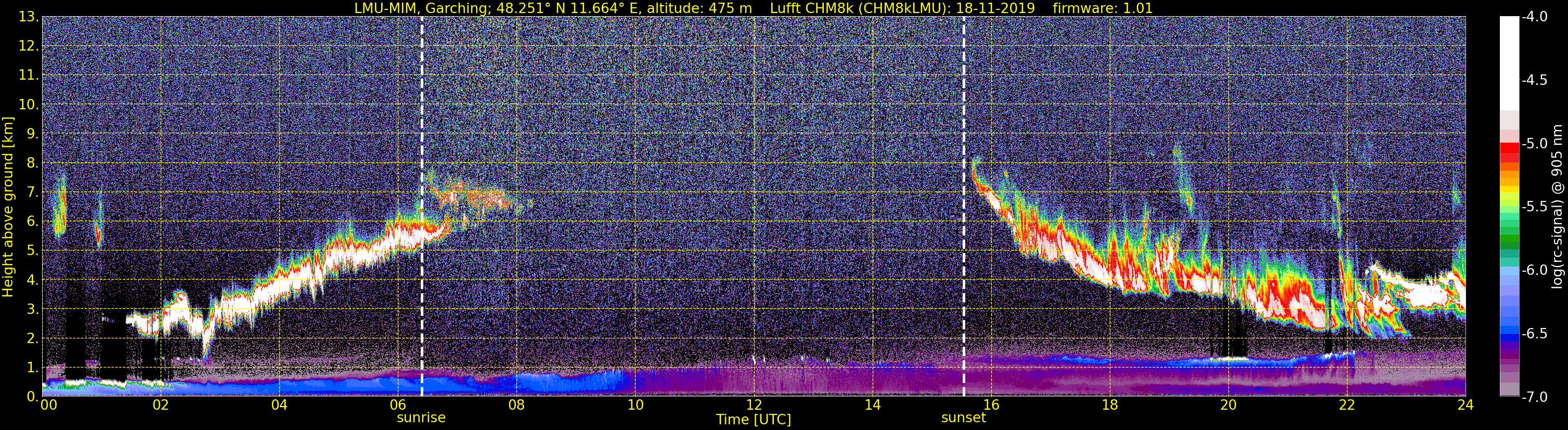Click the time axis tick label '14'
This screenshot has width=1568, height=430.
873,405
